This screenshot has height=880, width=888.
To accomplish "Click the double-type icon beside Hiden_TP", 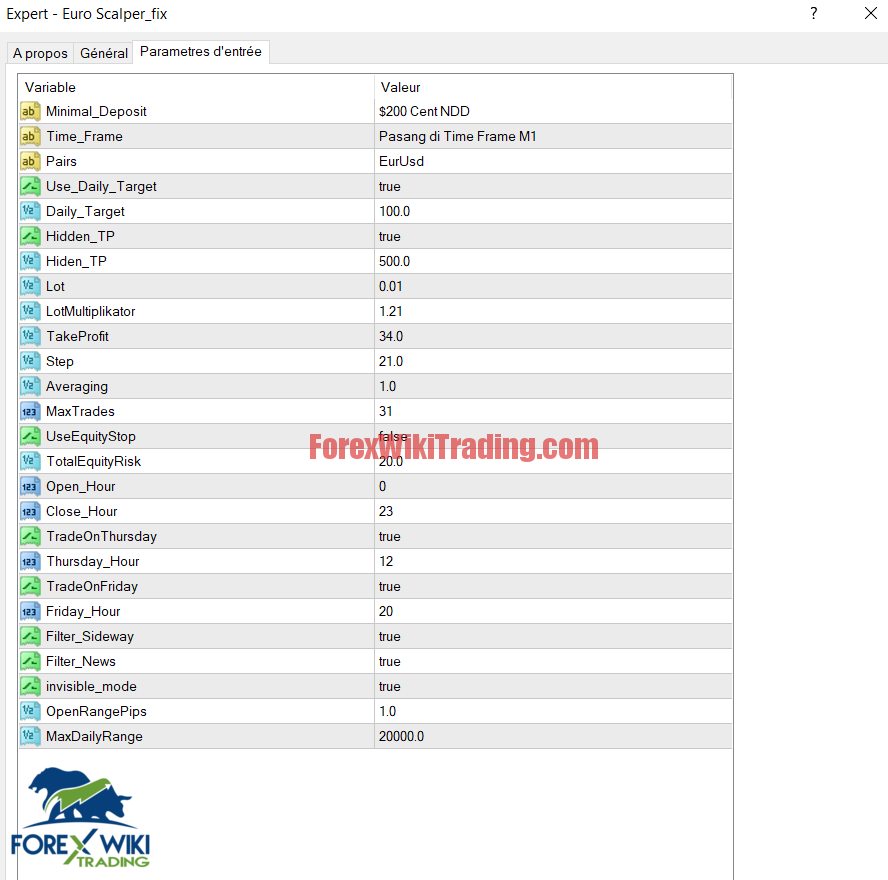I will coord(30,261).
